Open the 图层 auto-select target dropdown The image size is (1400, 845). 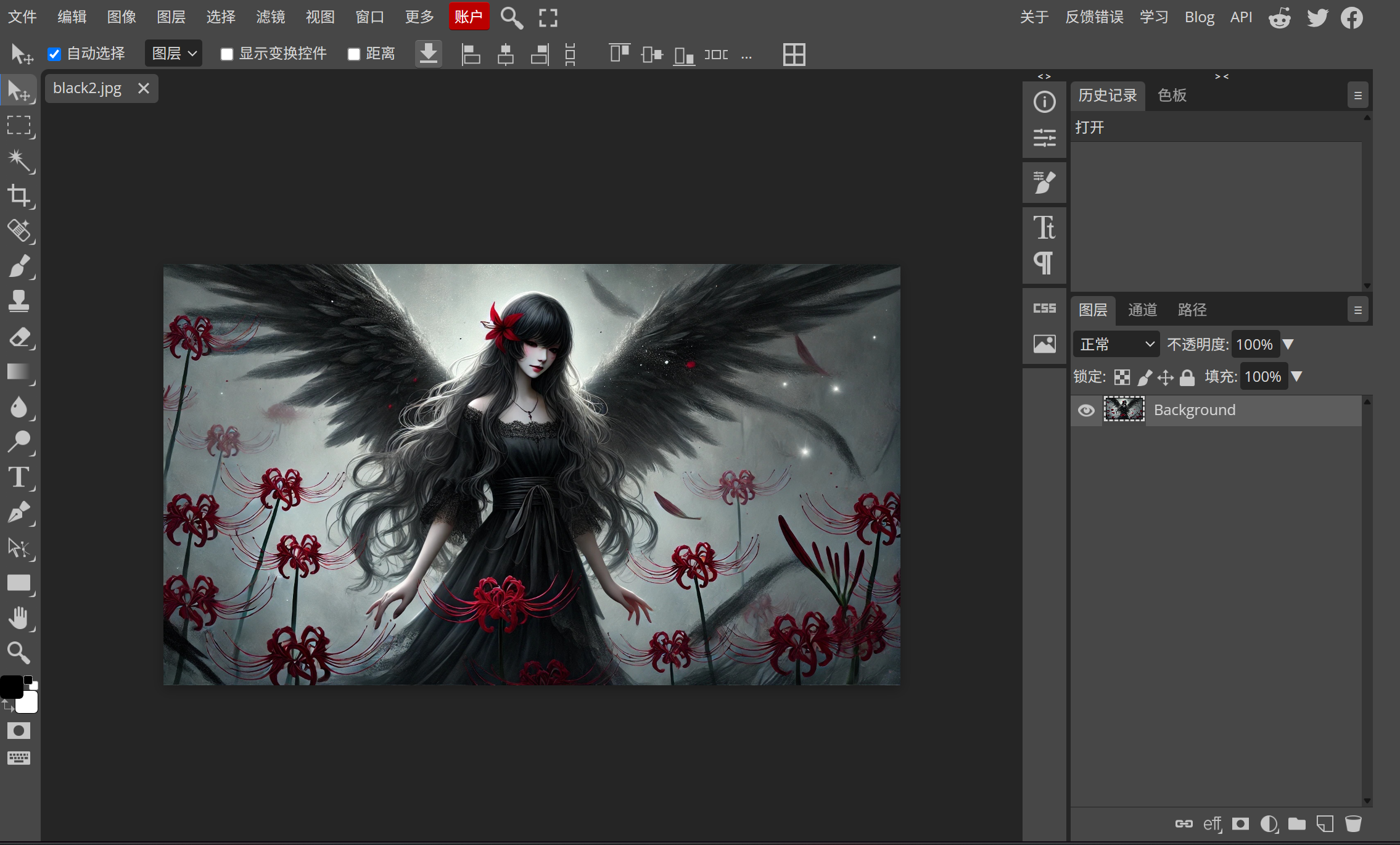tap(173, 54)
